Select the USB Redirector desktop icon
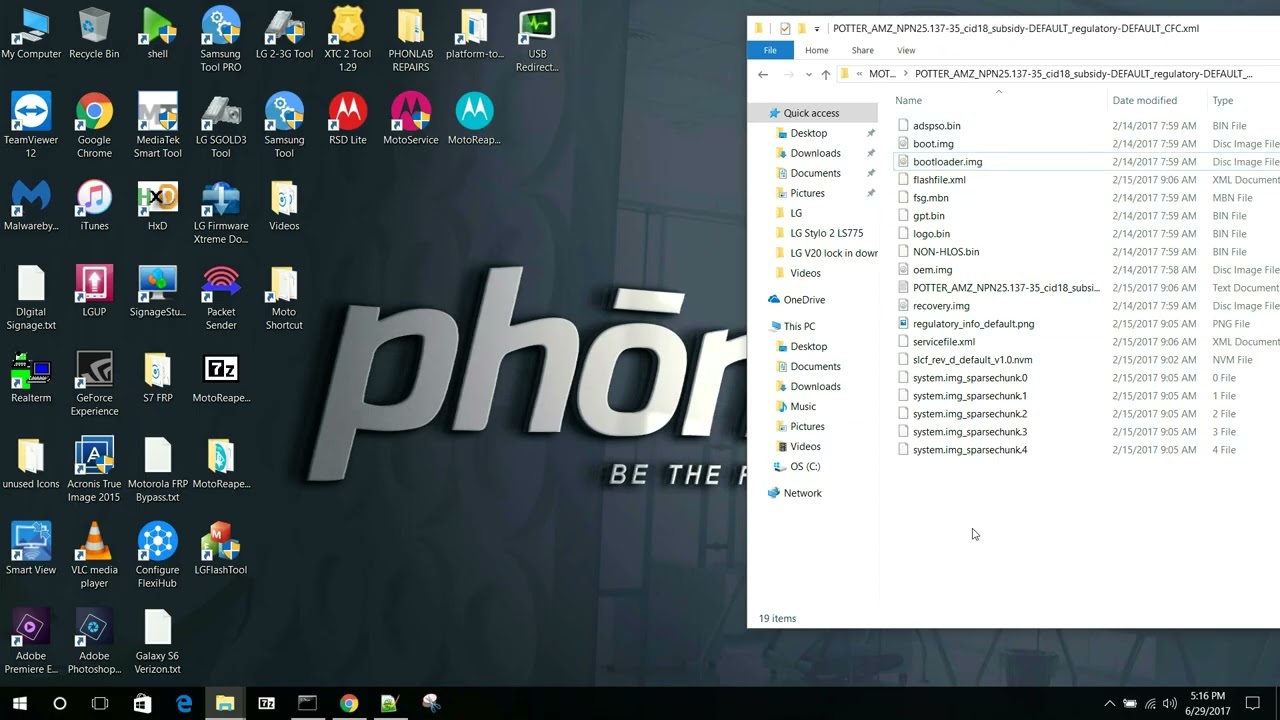1280x720 pixels. [537, 40]
